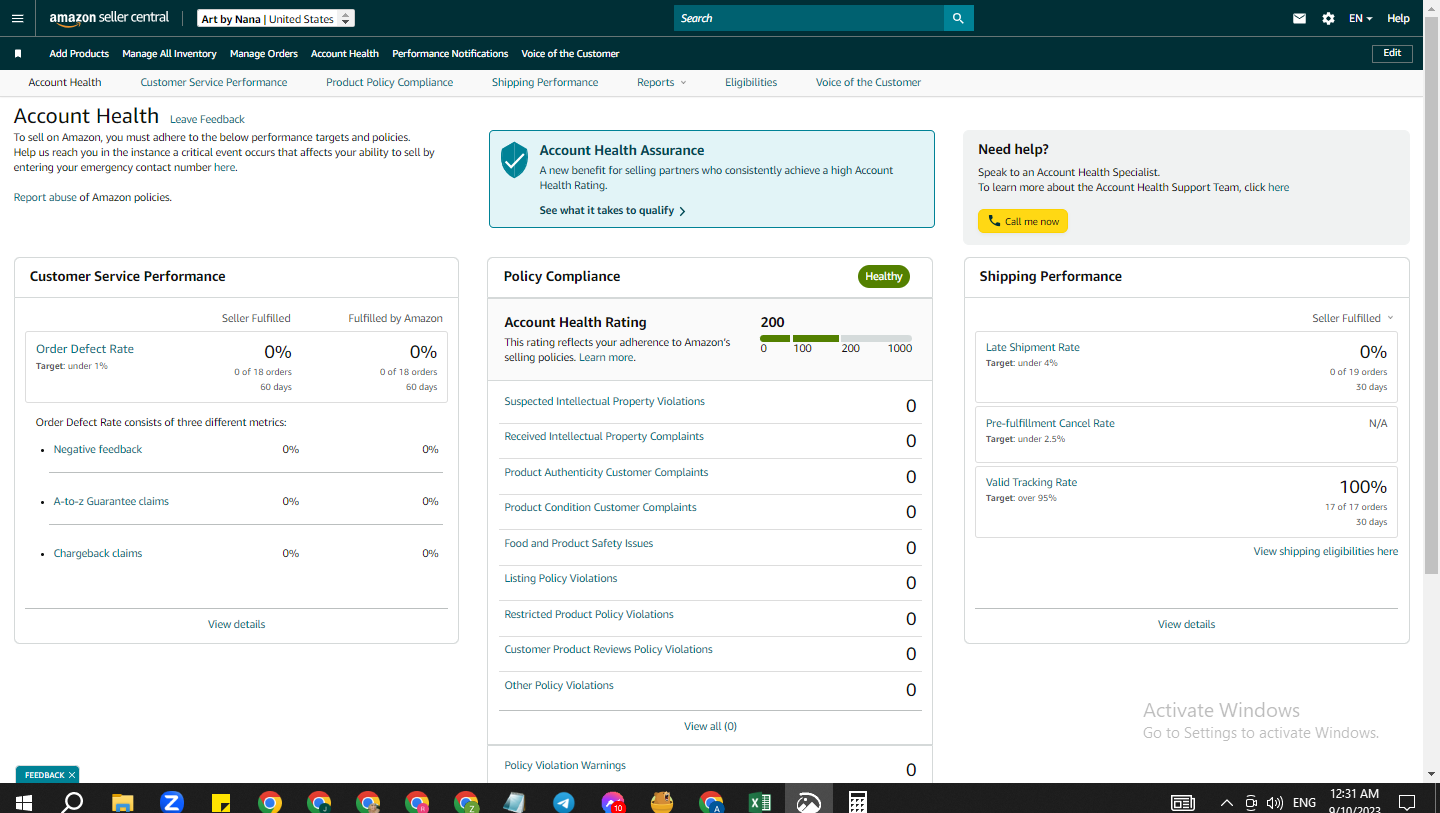The width and height of the screenshot is (1440, 813).
Task: Click the bookmark icon on the shortcuts bar
Action: click(x=18, y=54)
